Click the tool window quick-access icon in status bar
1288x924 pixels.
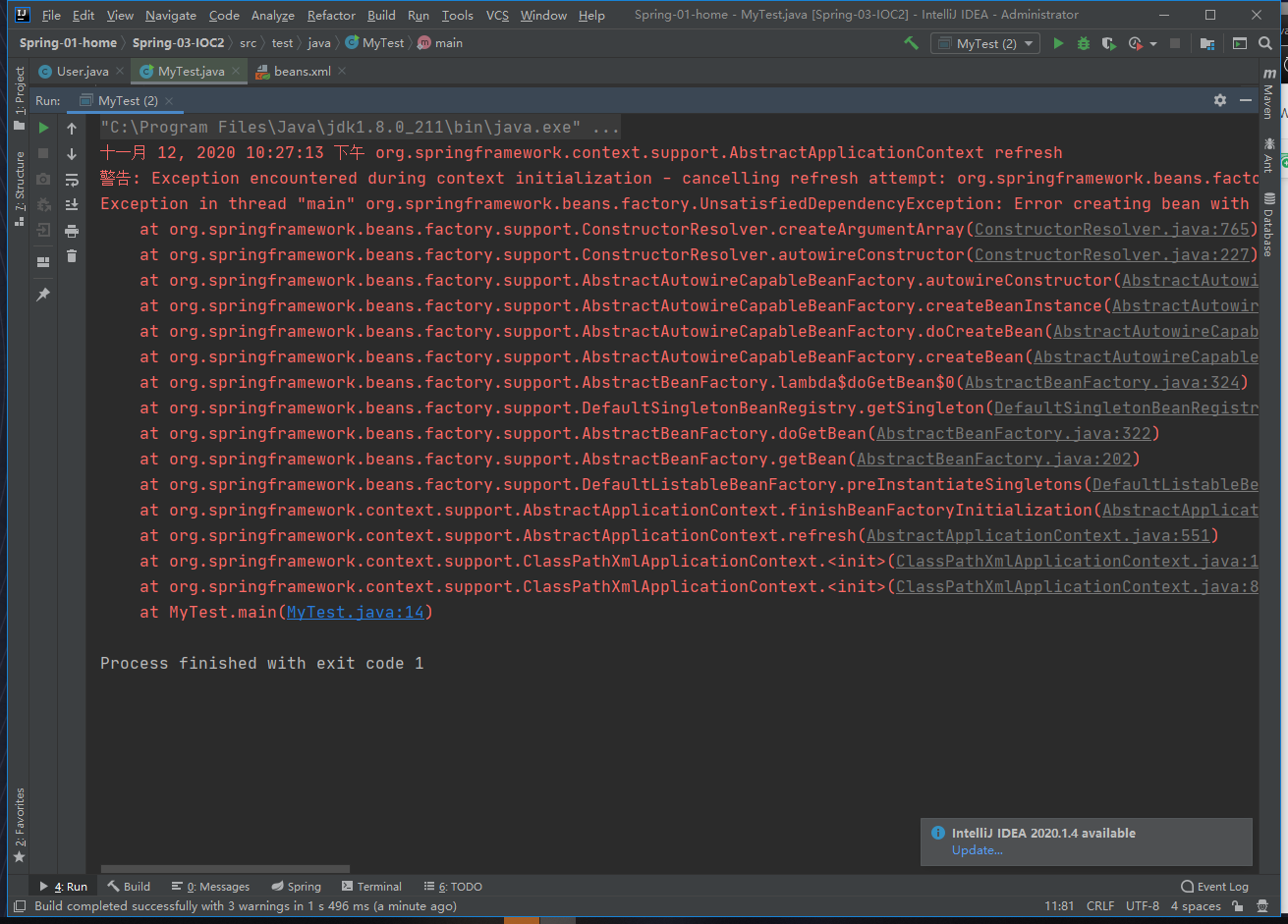tap(20, 906)
